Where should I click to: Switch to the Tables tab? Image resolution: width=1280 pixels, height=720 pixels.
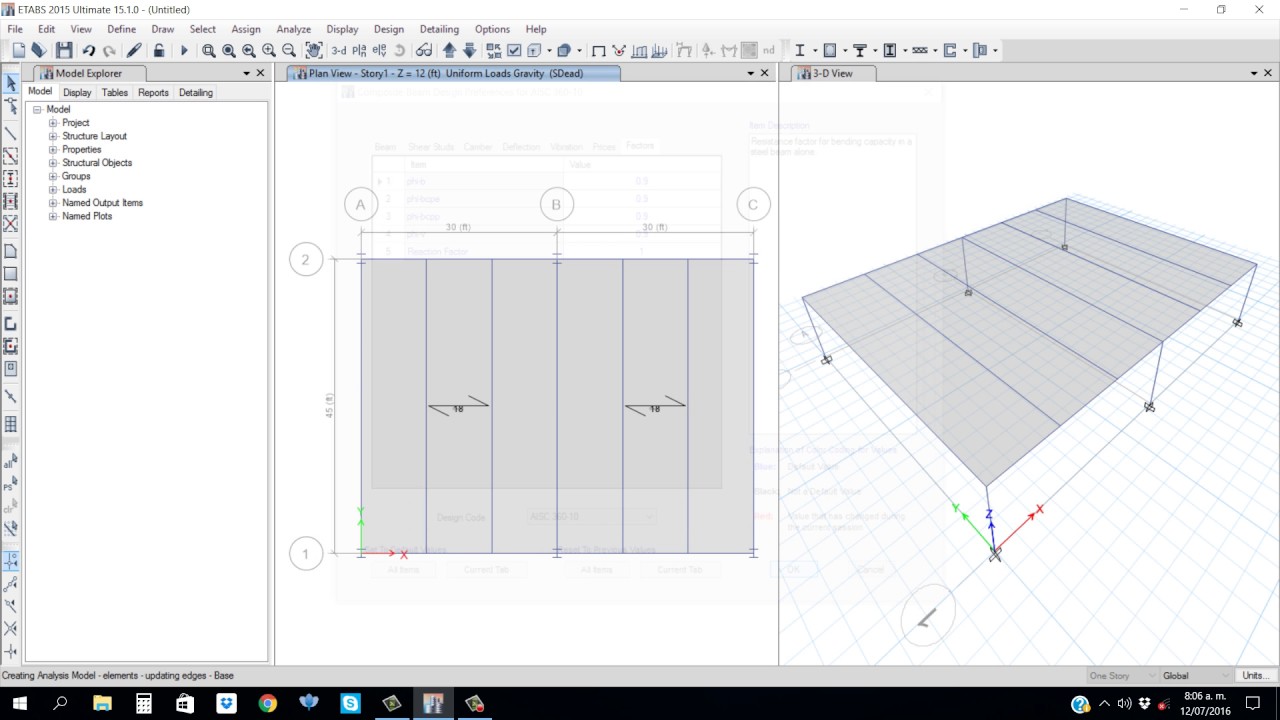tap(115, 92)
